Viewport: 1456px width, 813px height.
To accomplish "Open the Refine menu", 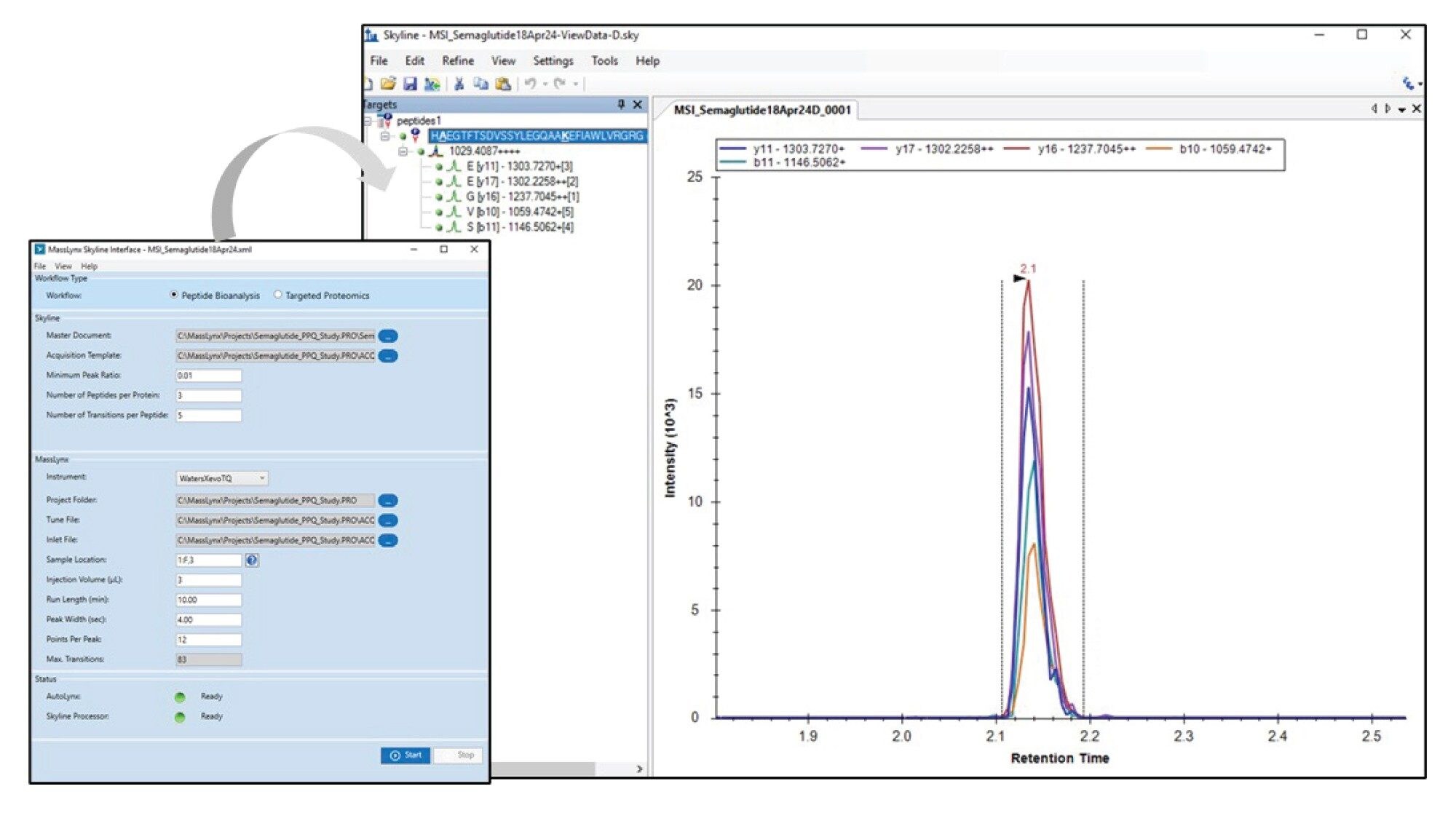I will coord(458,60).
